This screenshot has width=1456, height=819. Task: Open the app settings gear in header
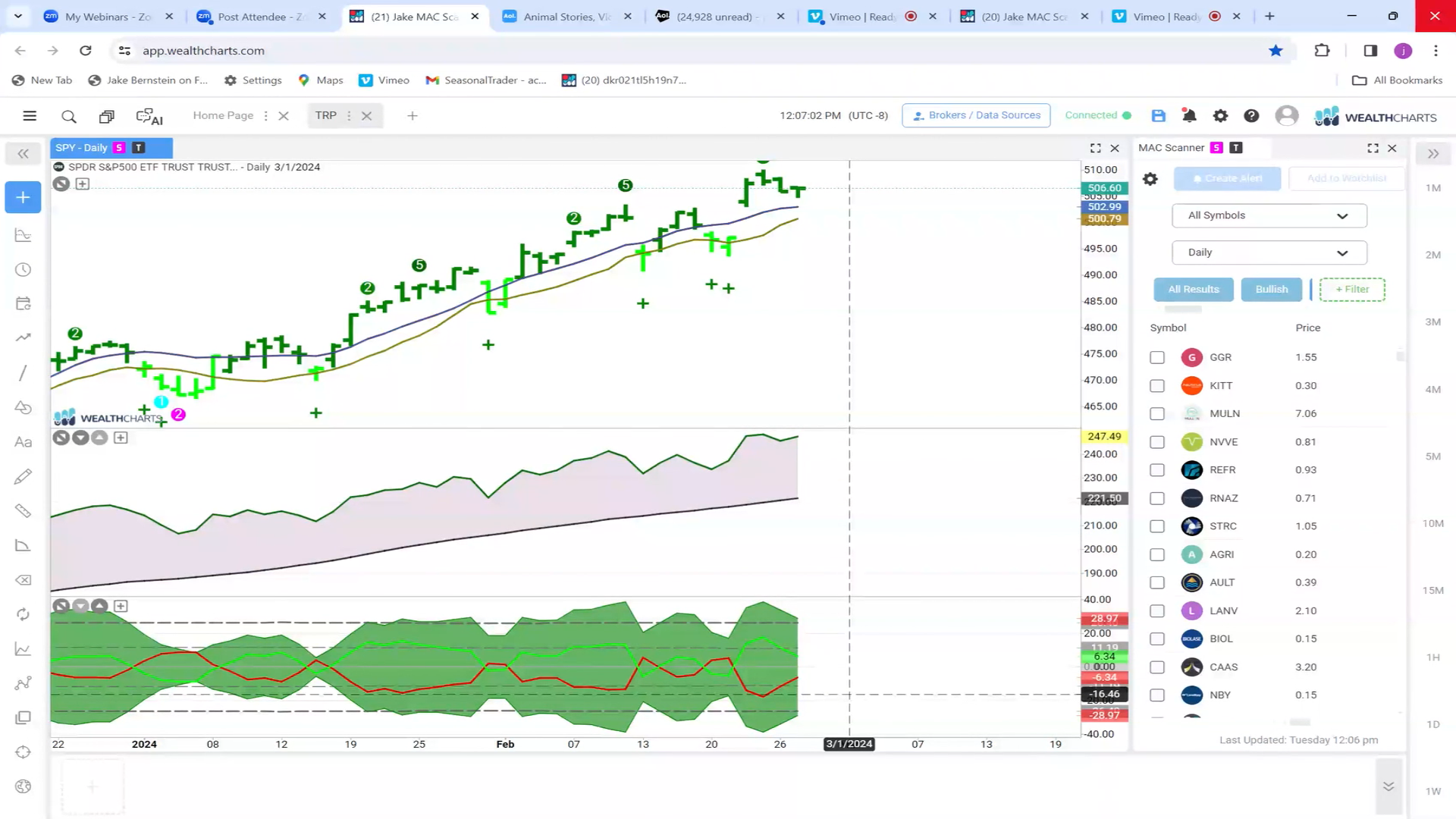click(1220, 115)
